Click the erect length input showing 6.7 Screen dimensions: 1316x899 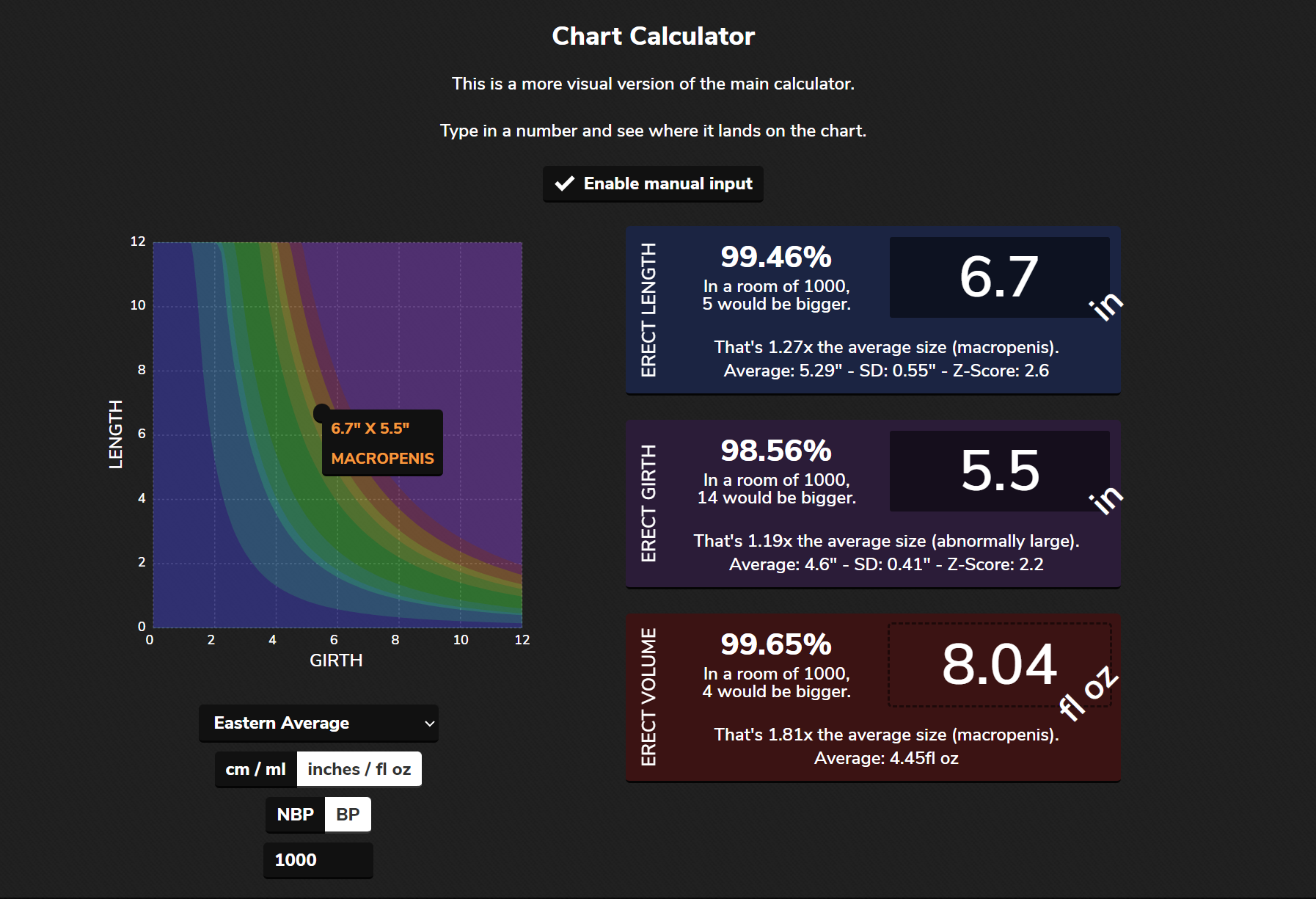click(999, 277)
